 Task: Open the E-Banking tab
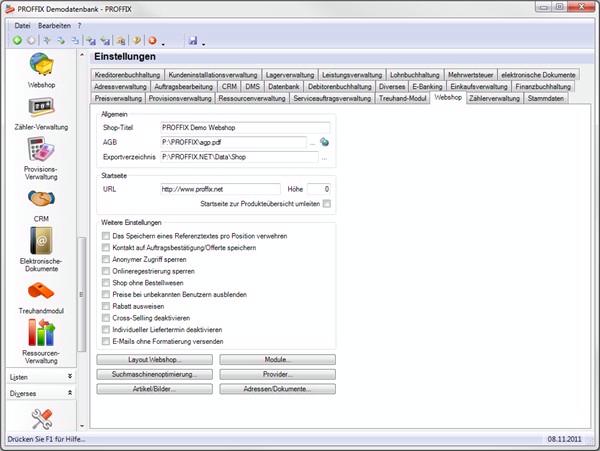(427, 86)
